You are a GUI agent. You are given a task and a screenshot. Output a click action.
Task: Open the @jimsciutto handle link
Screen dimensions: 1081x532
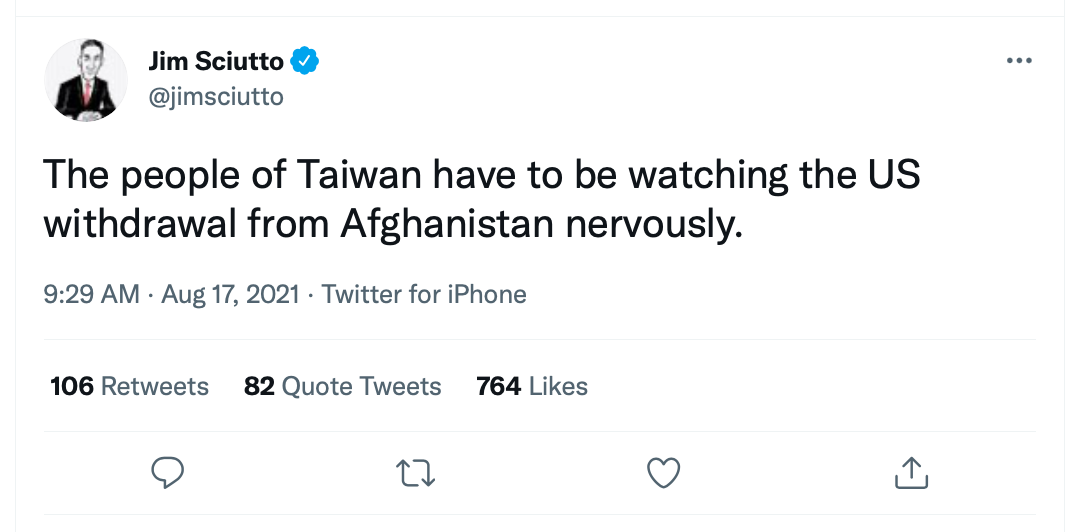[x=216, y=96]
